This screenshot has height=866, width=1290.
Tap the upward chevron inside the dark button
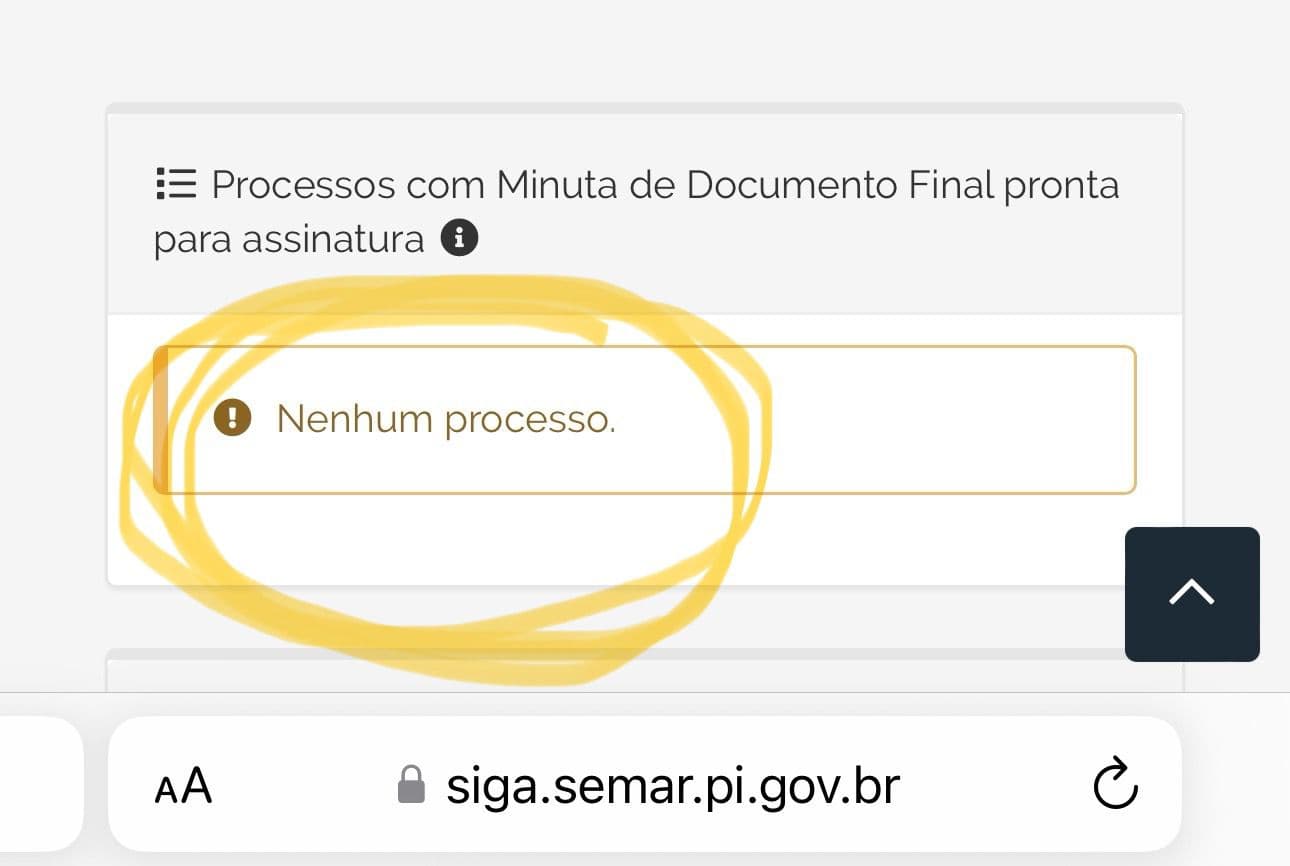pos(1191,593)
